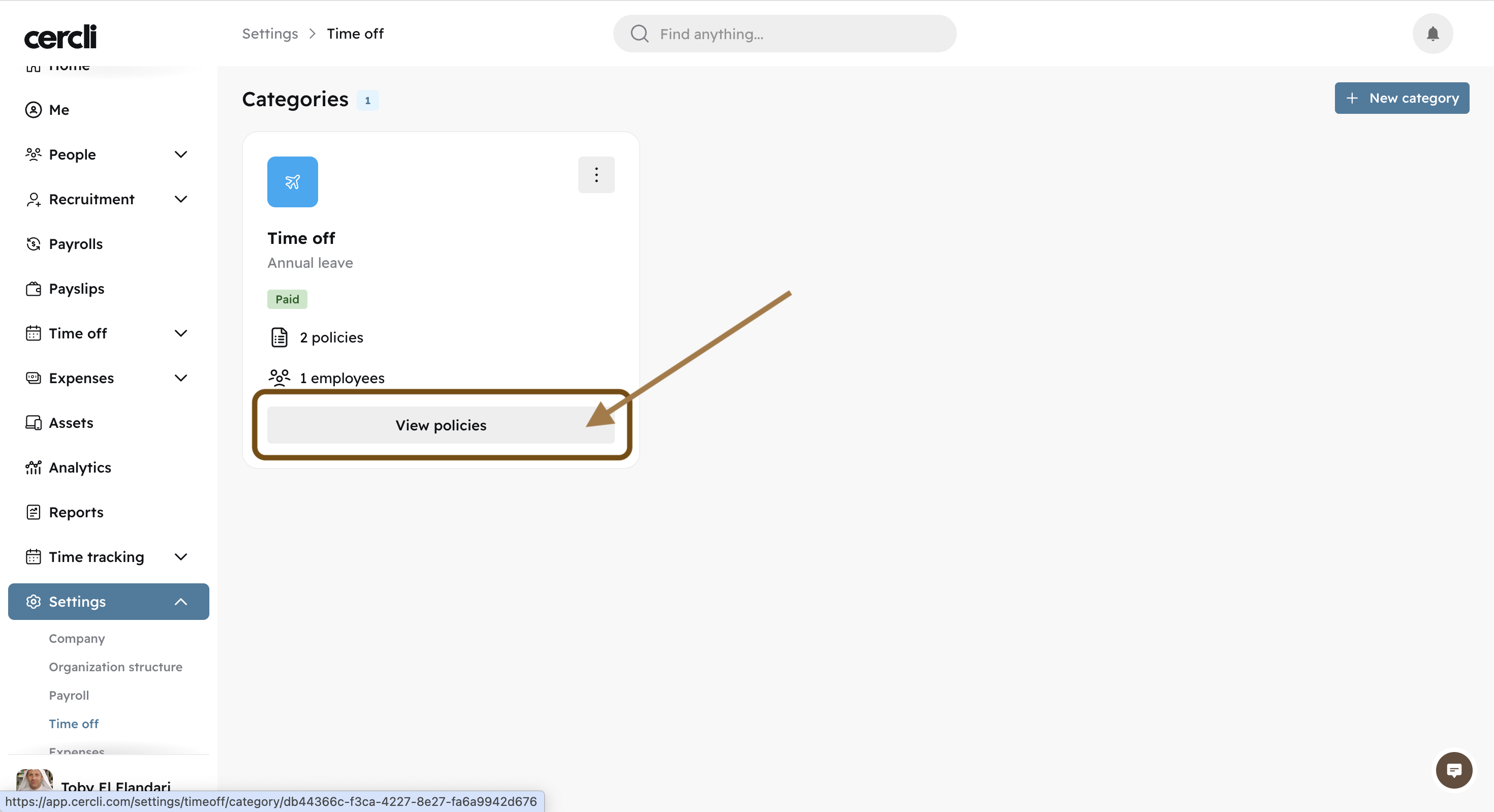This screenshot has width=1494, height=812.
Task: Click the Payrolls icon in the sidebar
Action: (x=33, y=244)
